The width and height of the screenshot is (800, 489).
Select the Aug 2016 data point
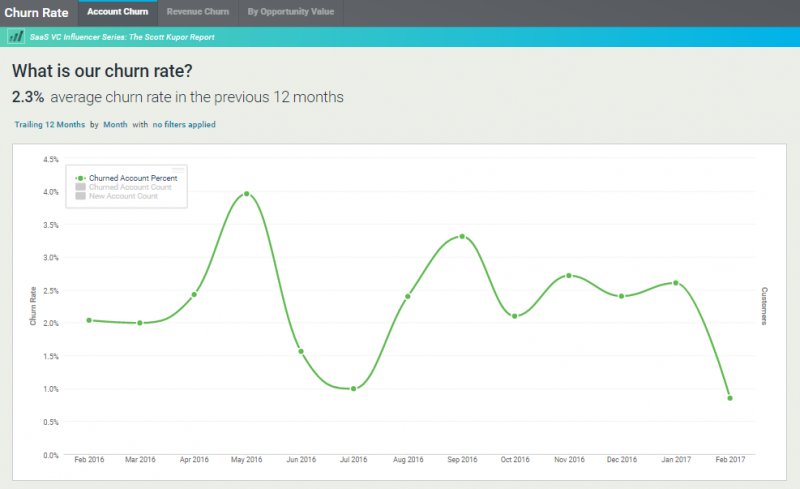pyautogui.click(x=408, y=297)
